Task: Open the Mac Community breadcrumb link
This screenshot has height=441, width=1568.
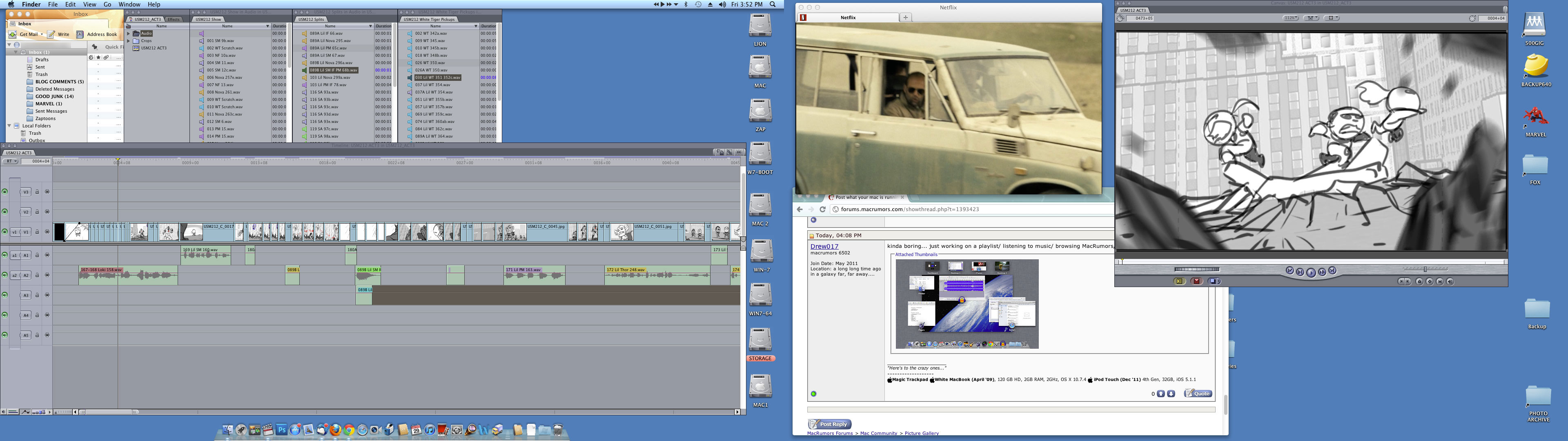Action: [878, 433]
